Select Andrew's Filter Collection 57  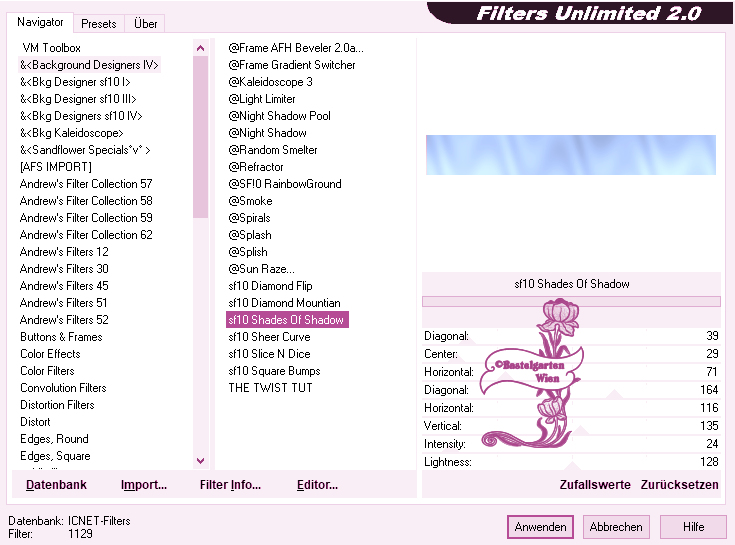point(86,184)
